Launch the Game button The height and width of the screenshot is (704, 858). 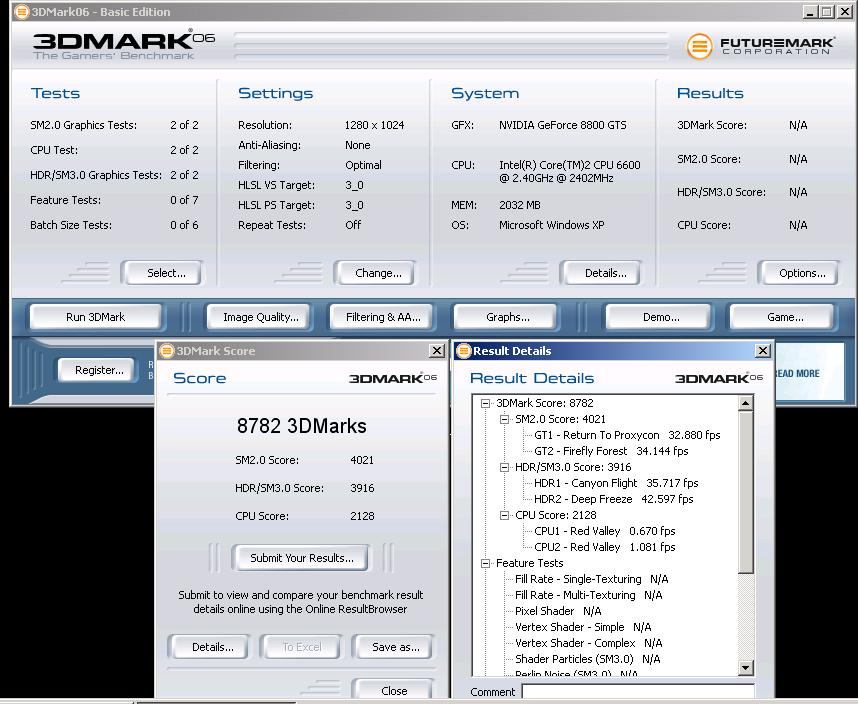pyautogui.click(x=782, y=317)
